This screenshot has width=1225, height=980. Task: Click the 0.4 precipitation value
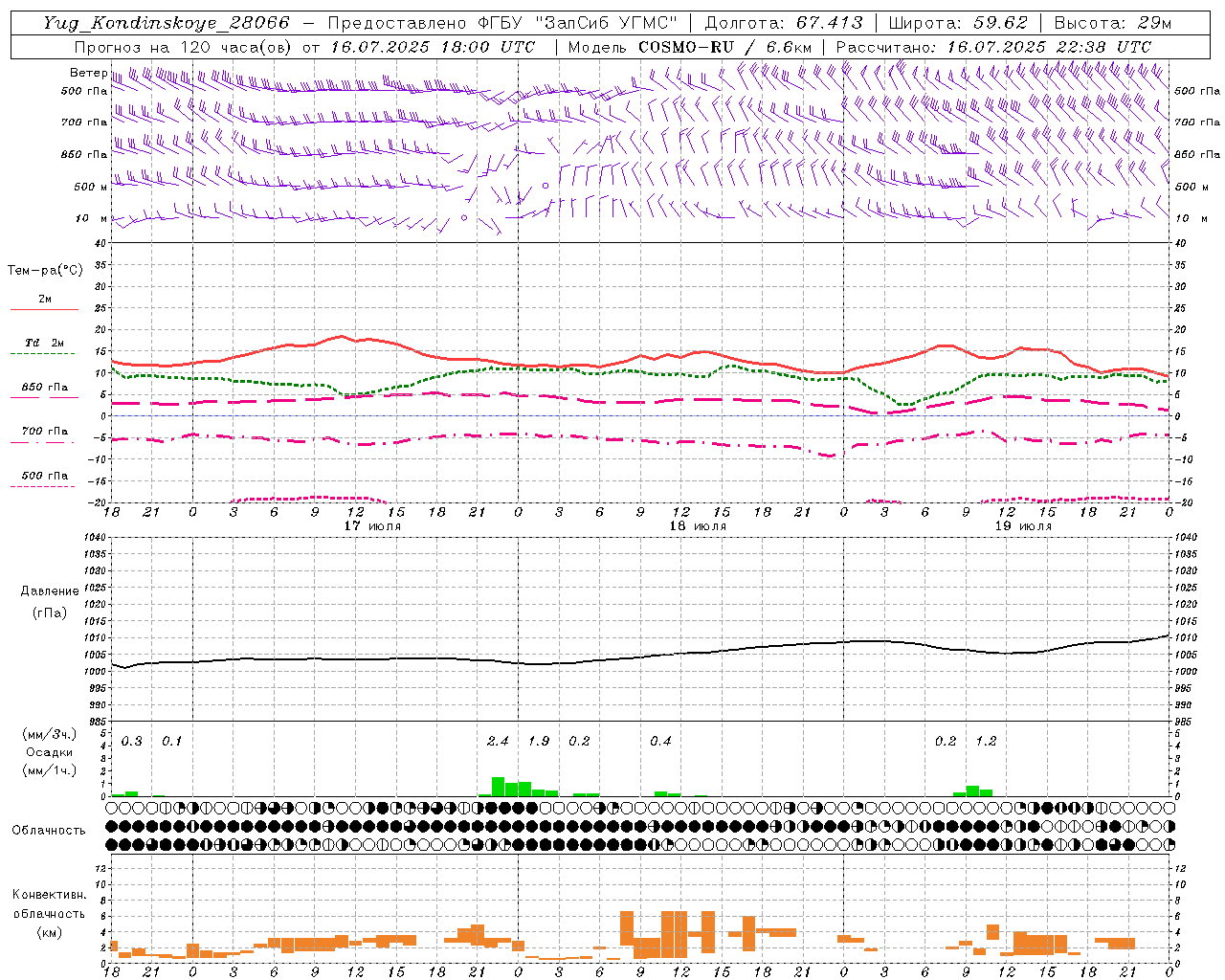tap(660, 742)
